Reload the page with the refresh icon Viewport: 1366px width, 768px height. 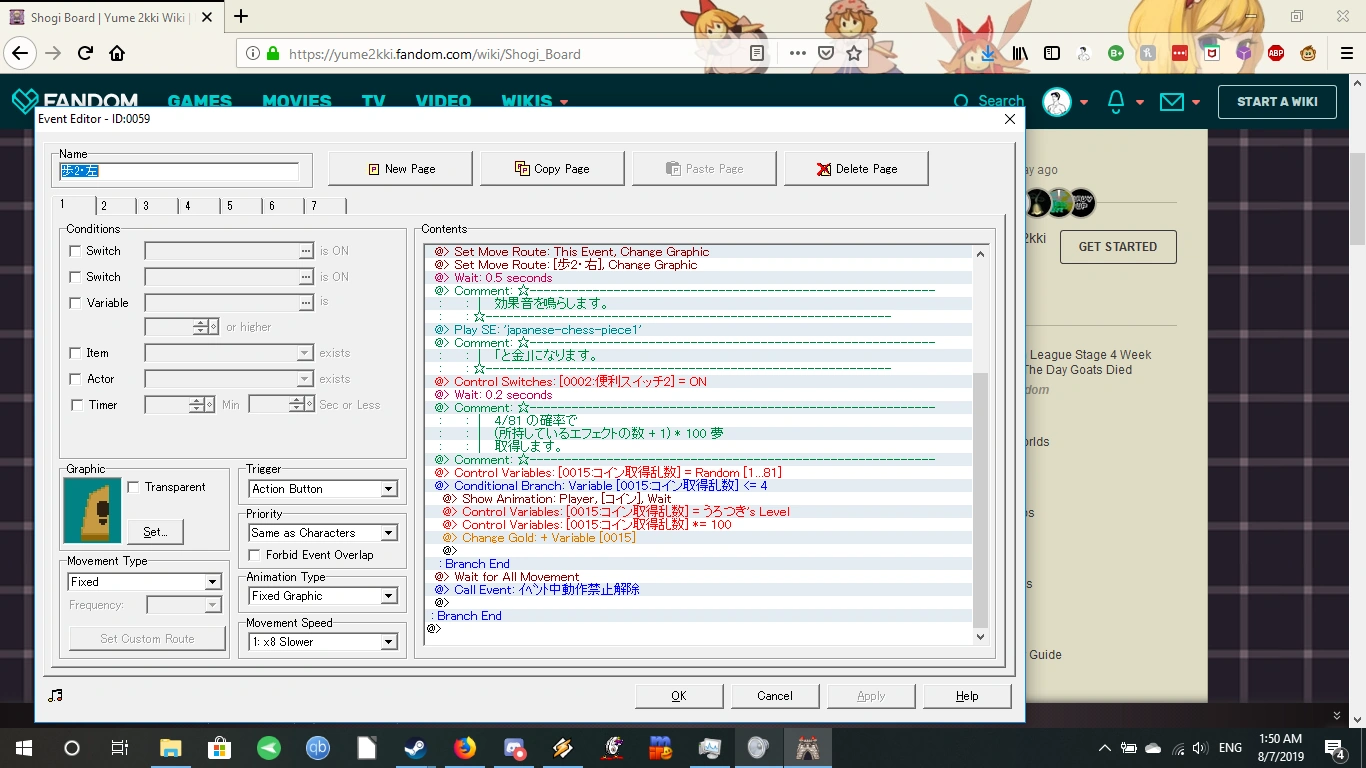coord(85,53)
